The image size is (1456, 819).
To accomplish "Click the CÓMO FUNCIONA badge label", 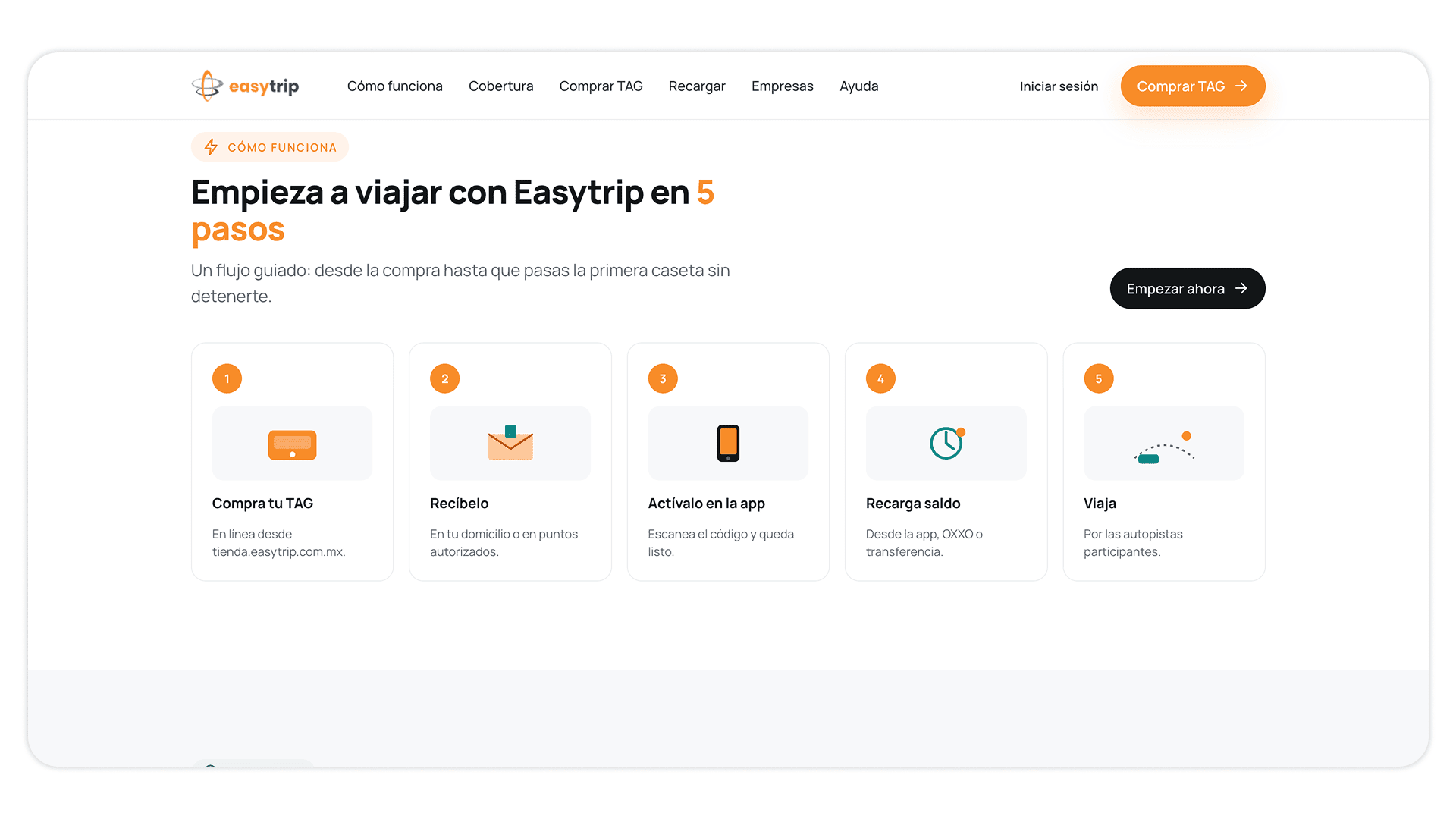I will coord(282,147).
